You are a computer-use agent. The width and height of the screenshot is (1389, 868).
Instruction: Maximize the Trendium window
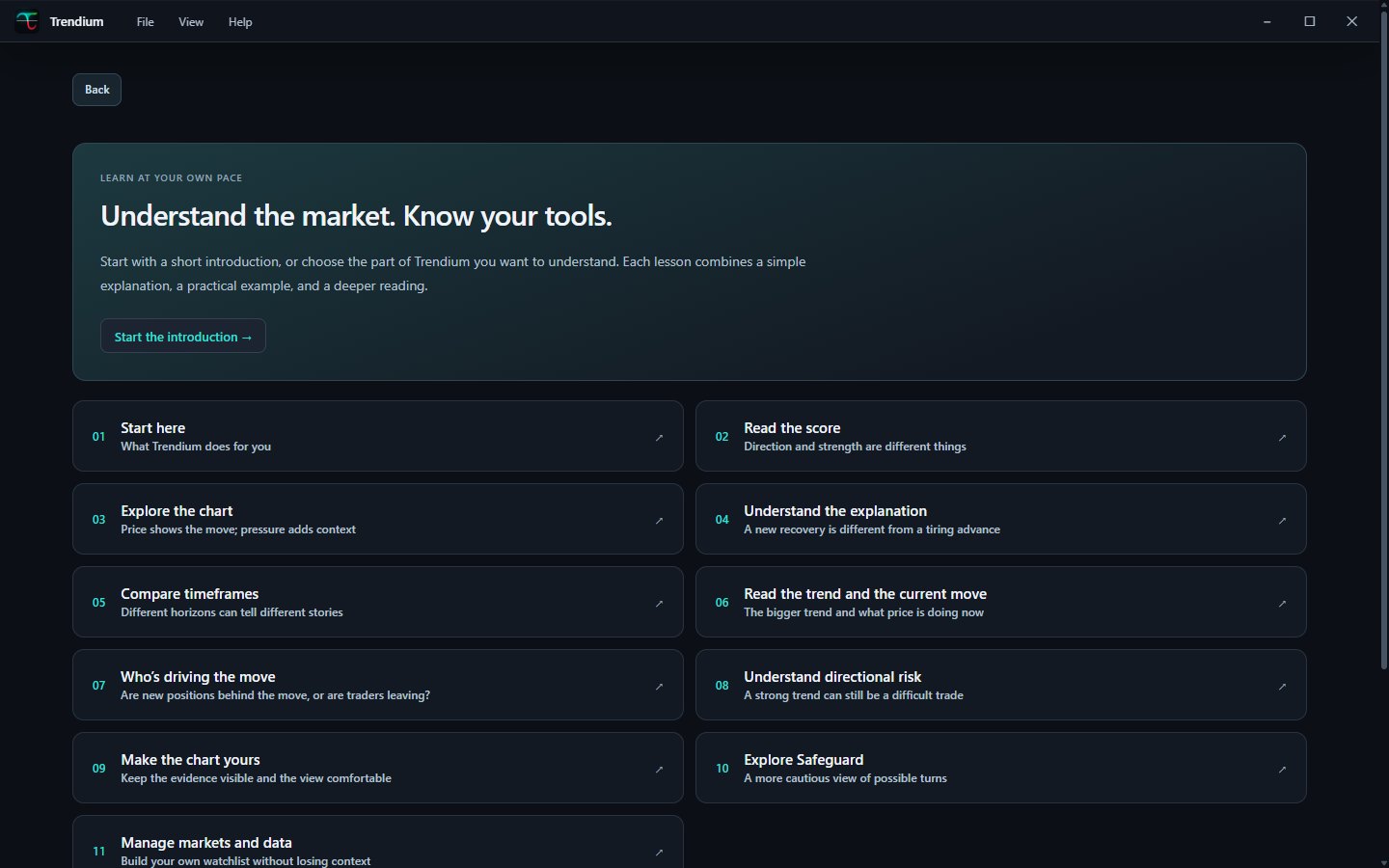(1309, 21)
